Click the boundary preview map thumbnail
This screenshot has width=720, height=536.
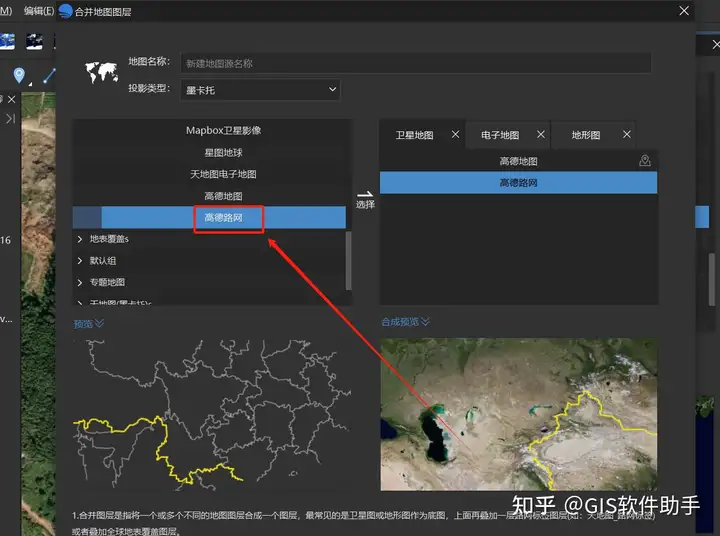[x=212, y=415]
